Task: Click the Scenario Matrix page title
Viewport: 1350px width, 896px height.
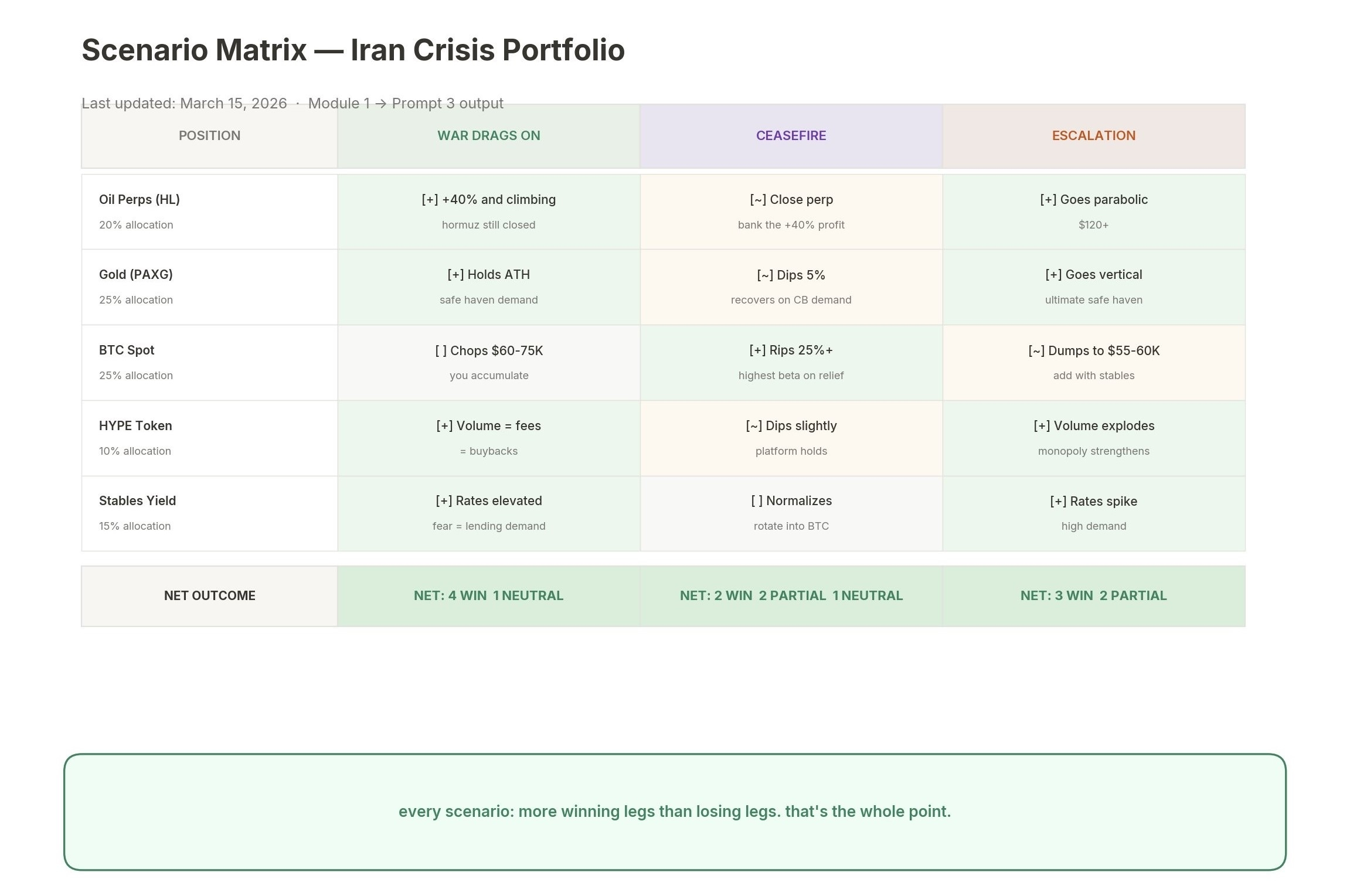Action: 353,50
